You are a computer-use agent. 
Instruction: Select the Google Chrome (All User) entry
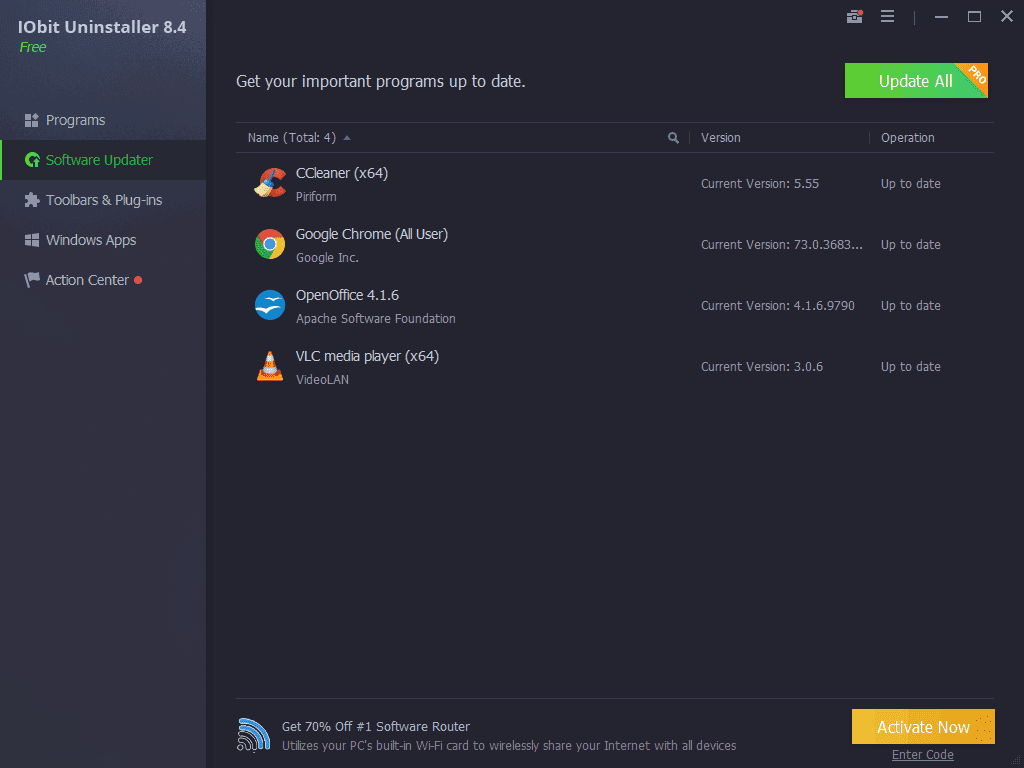[372, 234]
